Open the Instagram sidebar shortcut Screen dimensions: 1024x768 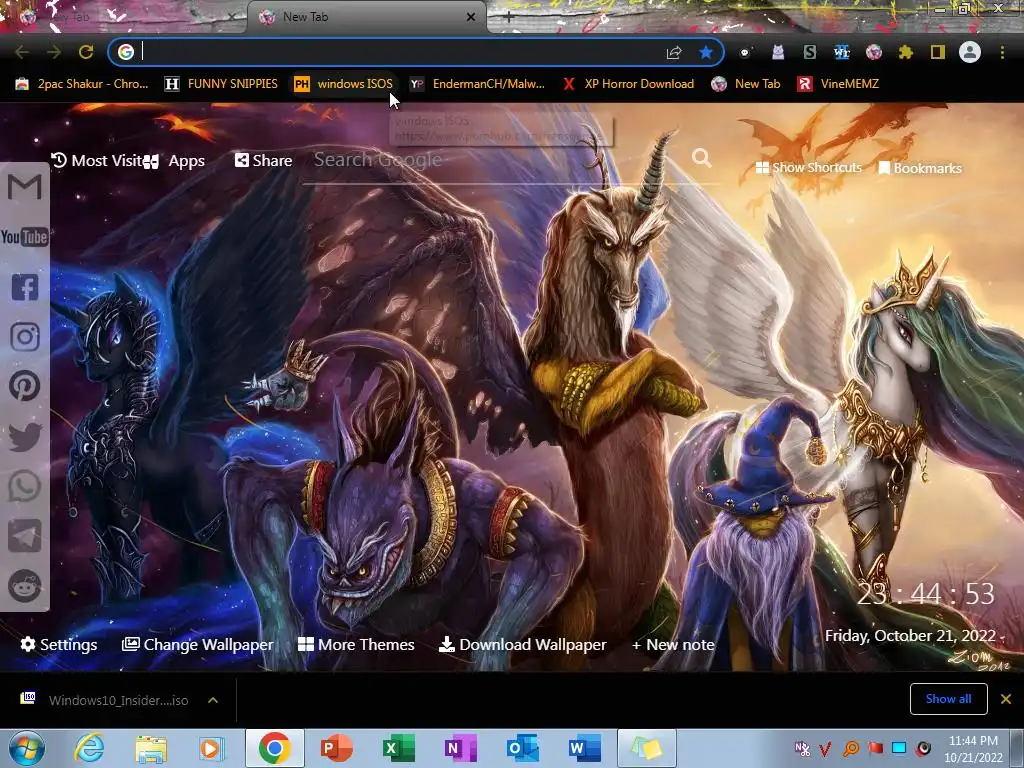point(25,337)
